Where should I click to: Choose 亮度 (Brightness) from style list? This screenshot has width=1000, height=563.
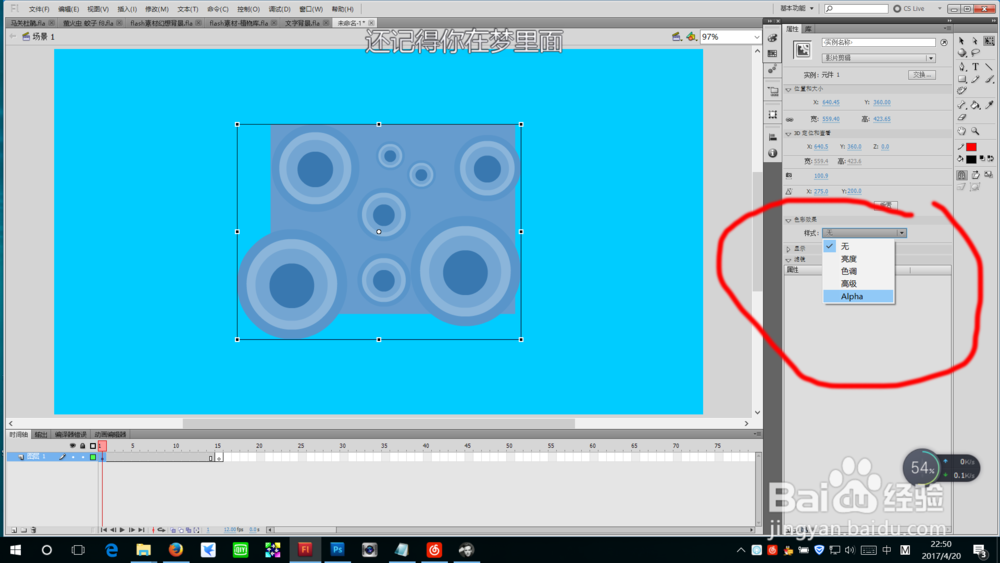pos(858,259)
